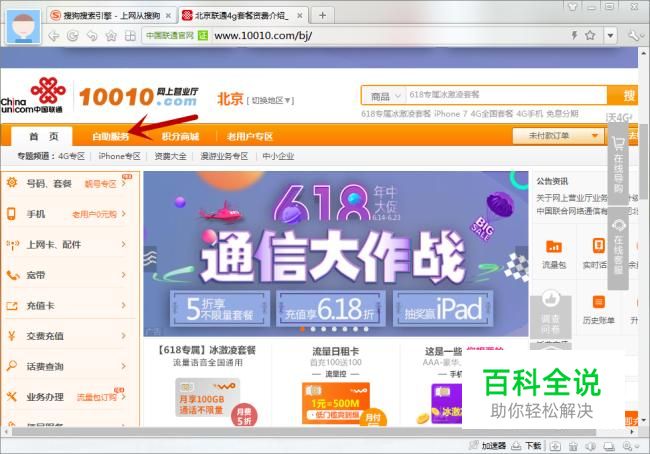Click the 号码、套餐 gear icon
Viewport: 650px width, 454px height.
pyautogui.click(x=12, y=182)
